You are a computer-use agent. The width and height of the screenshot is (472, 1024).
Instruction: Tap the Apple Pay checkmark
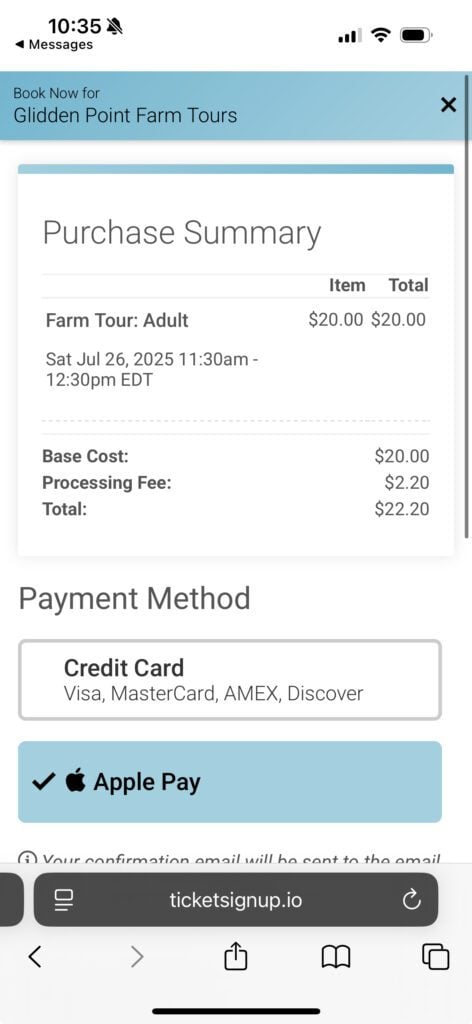[x=44, y=782]
